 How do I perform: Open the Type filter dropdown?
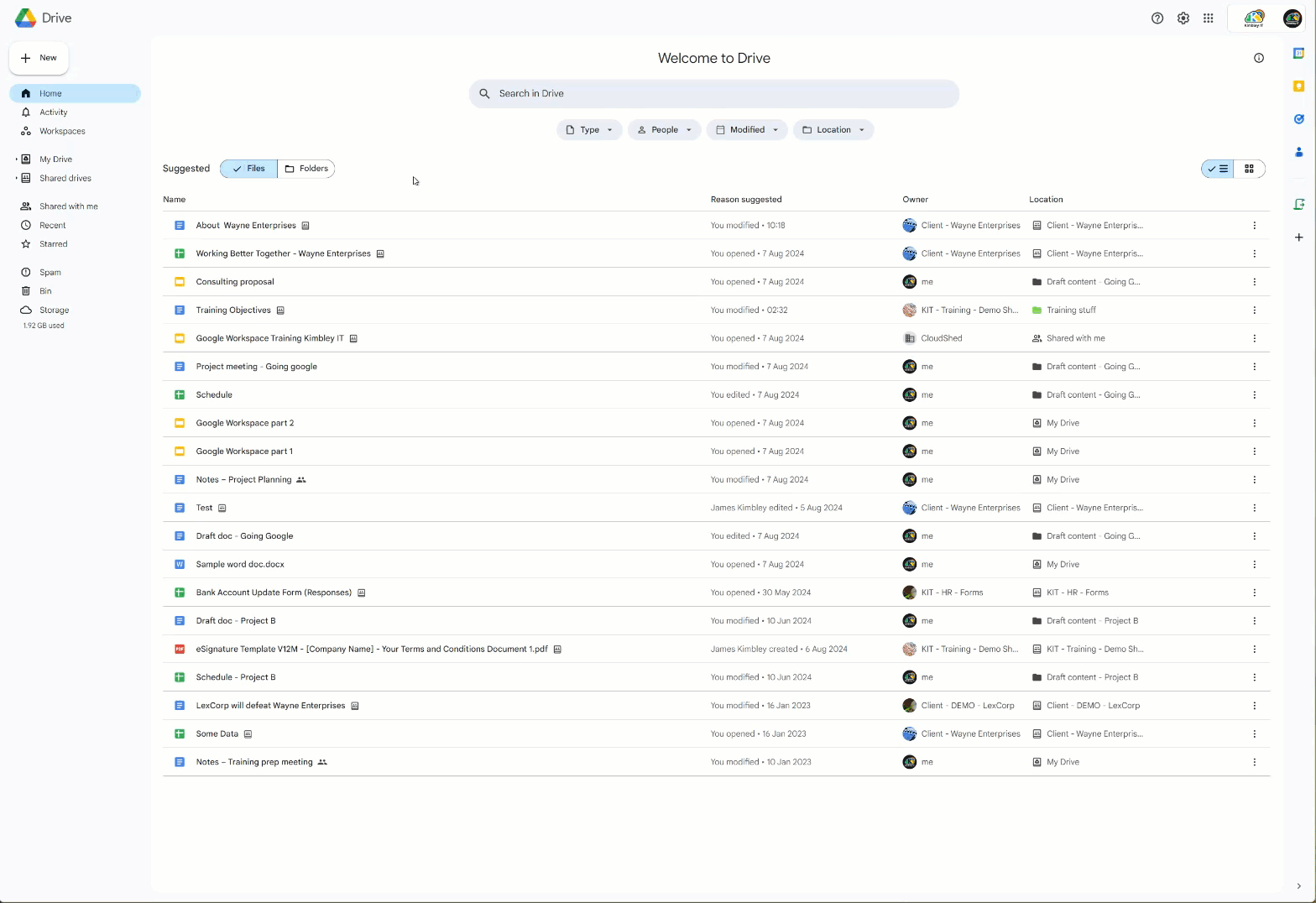[x=589, y=130]
